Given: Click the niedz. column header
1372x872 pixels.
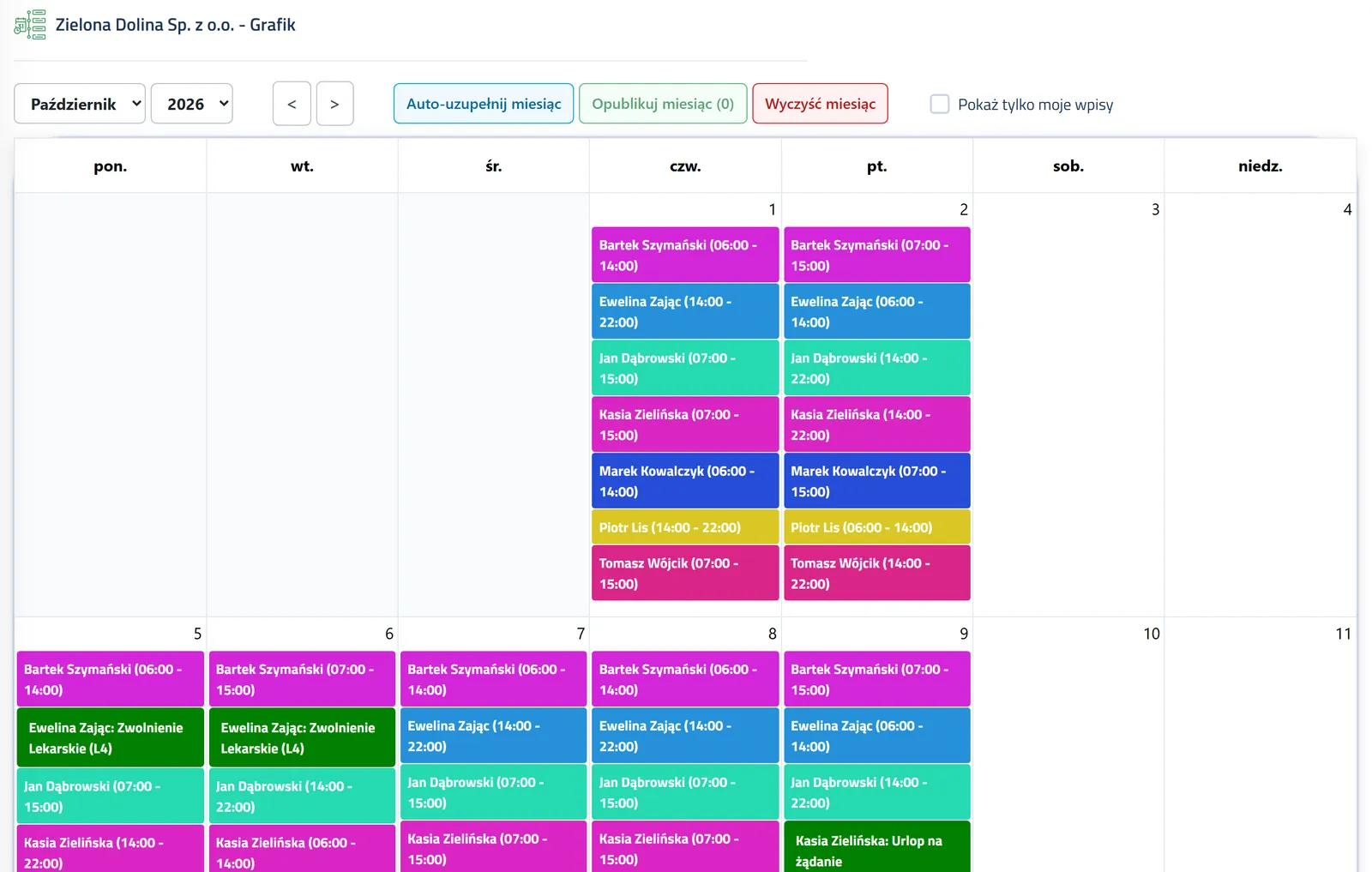Looking at the screenshot, I should pyautogui.click(x=1261, y=166).
